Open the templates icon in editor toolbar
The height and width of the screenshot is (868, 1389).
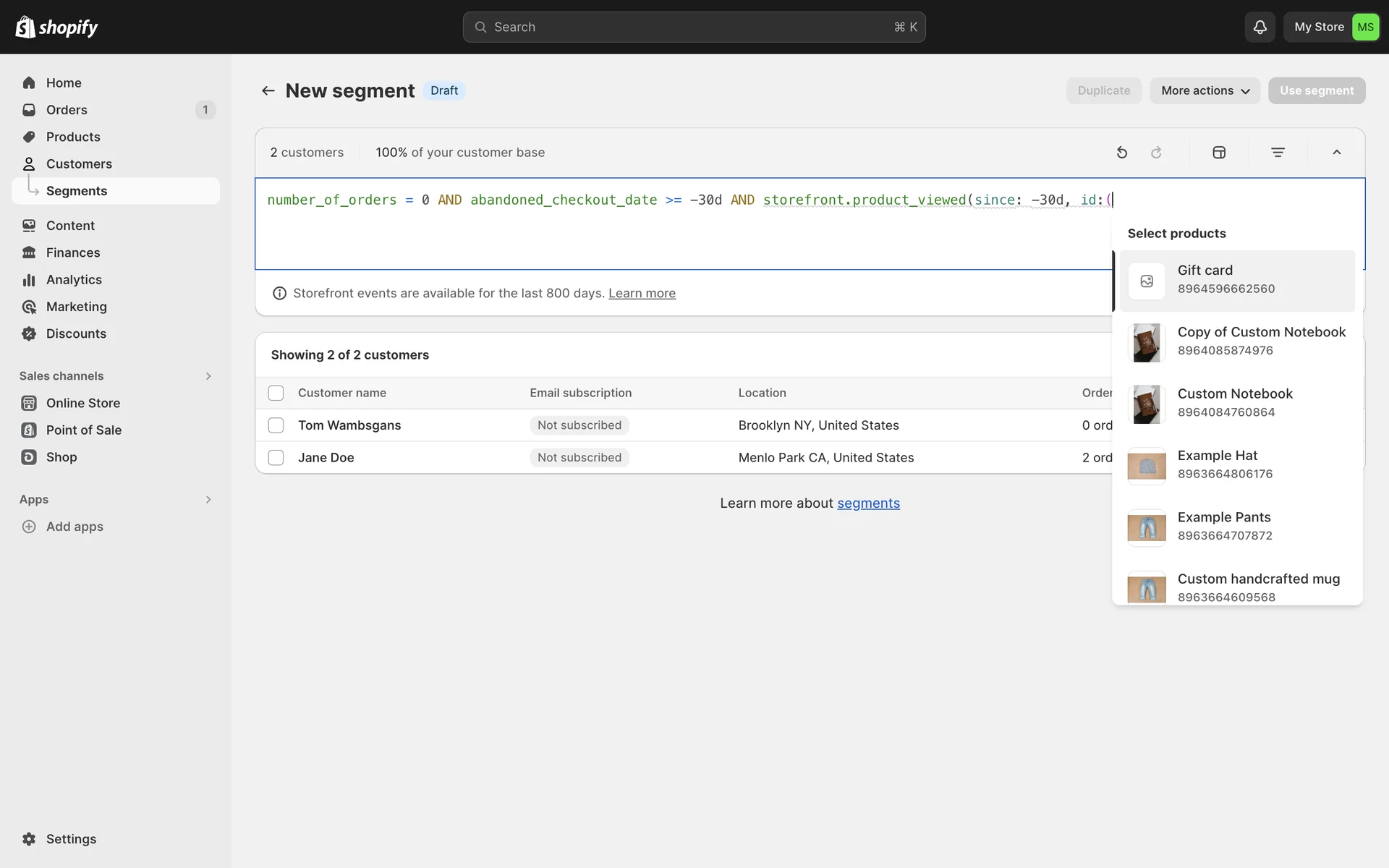point(1219,153)
